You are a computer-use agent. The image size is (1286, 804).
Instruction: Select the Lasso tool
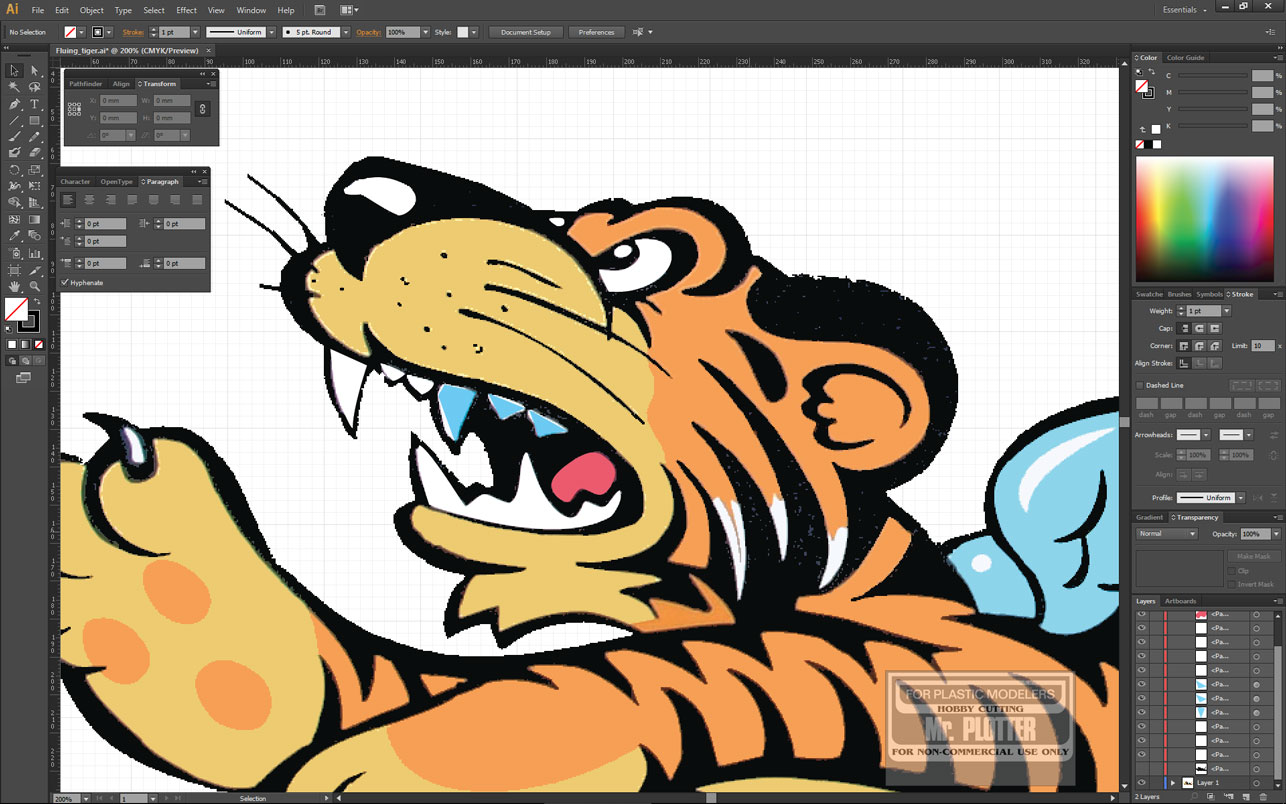coord(34,87)
